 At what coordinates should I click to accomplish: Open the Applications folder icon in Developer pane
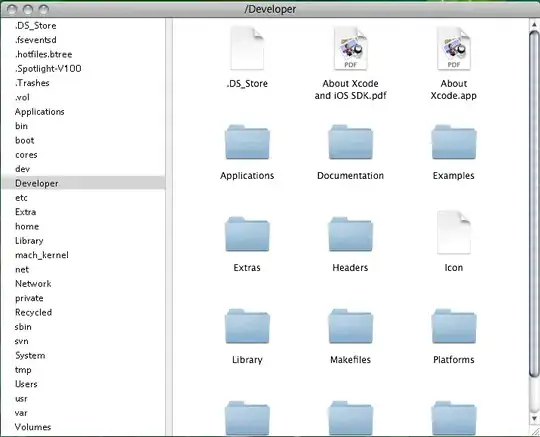(x=247, y=142)
